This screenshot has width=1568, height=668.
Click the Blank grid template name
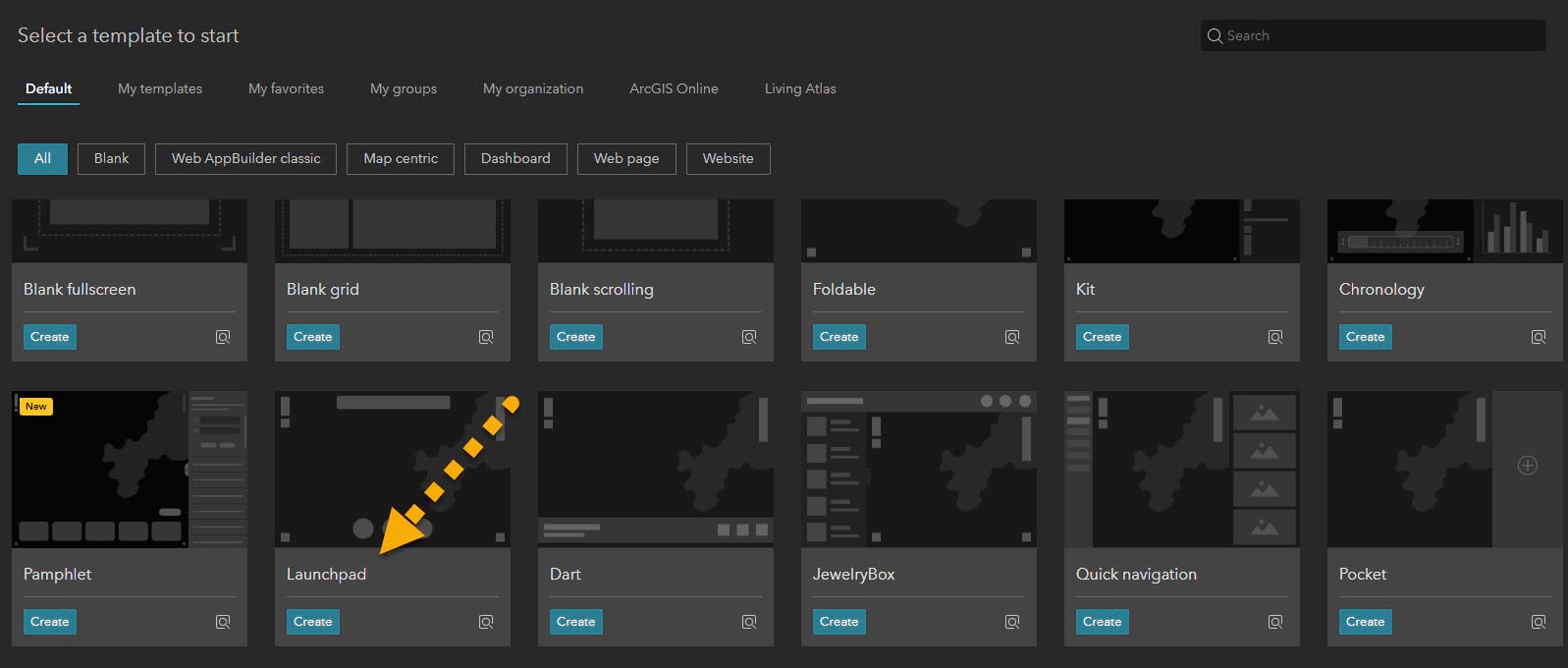[x=323, y=290]
